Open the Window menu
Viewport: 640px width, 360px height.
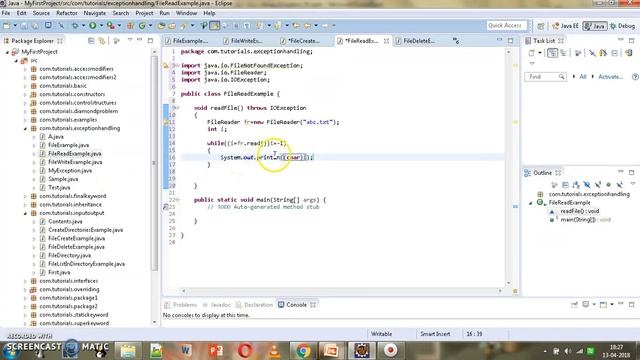pyautogui.click(x=187, y=13)
